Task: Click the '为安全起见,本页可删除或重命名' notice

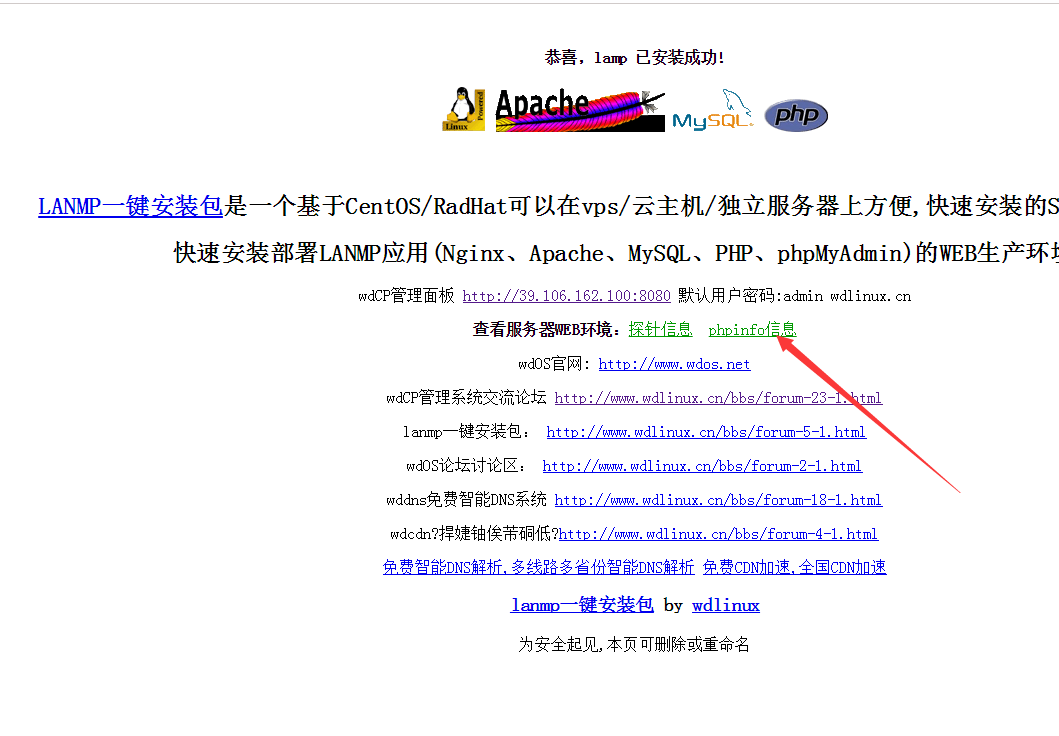Action: (x=634, y=644)
